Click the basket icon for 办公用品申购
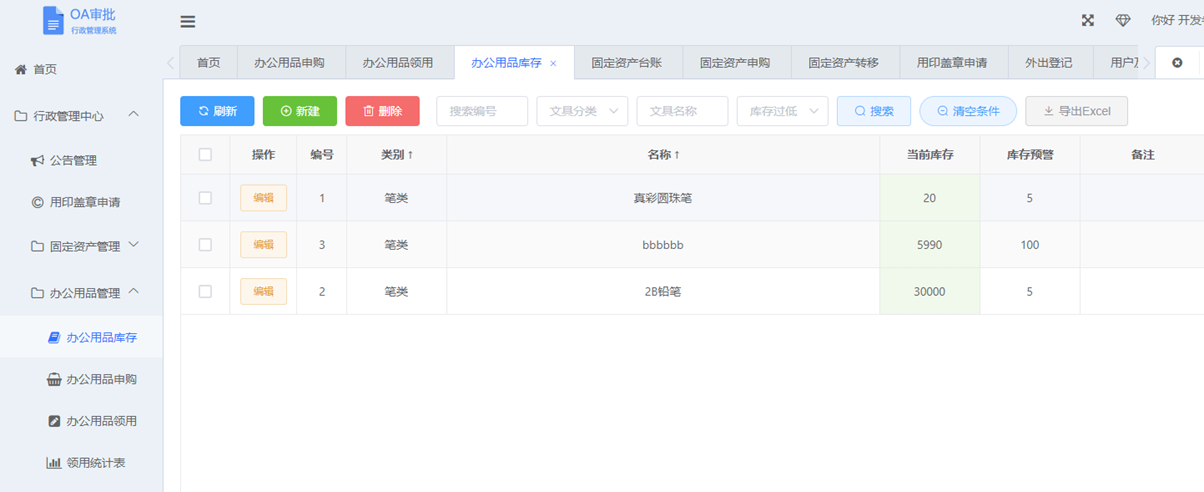 point(54,379)
